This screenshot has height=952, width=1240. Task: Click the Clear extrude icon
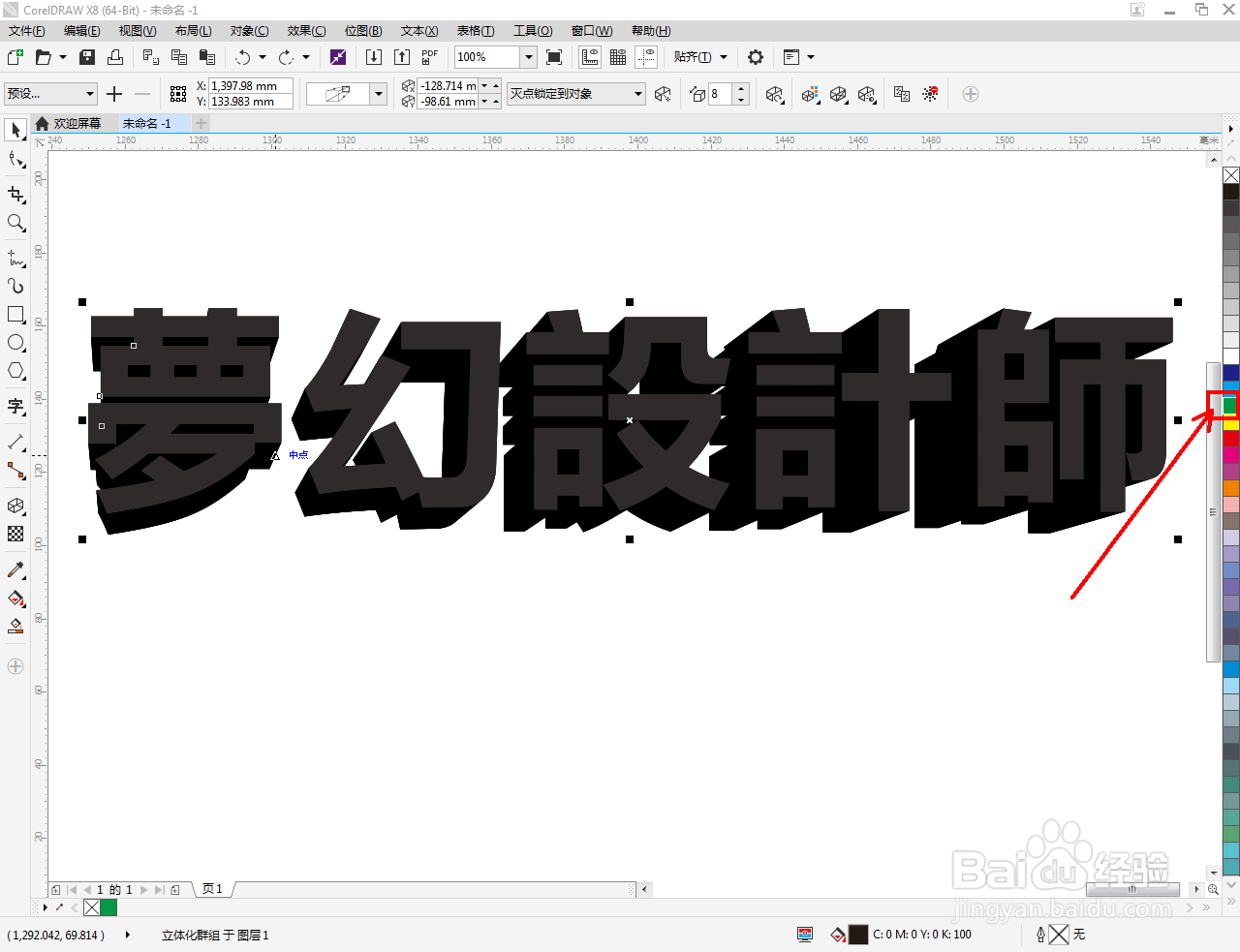pyautogui.click(x=930, y=94)
